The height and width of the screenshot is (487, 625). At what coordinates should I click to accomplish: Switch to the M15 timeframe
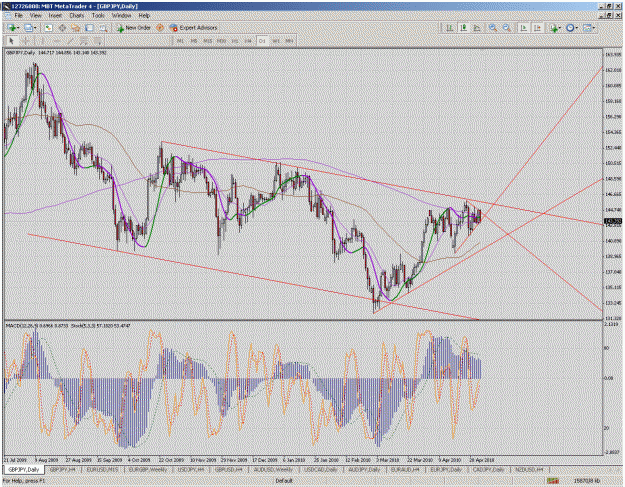point(207,41)
